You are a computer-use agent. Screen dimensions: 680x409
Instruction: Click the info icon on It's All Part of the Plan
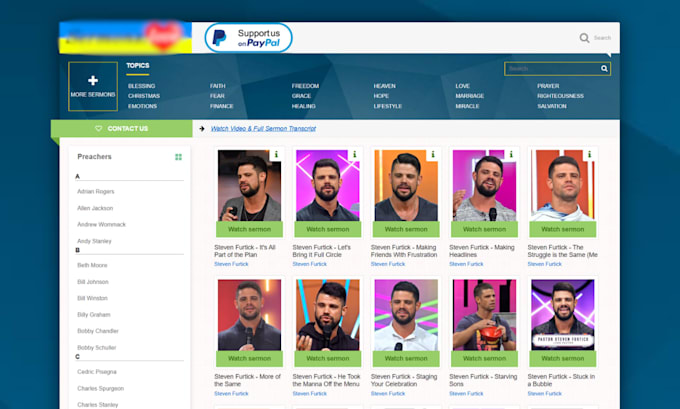click(276, 154)
